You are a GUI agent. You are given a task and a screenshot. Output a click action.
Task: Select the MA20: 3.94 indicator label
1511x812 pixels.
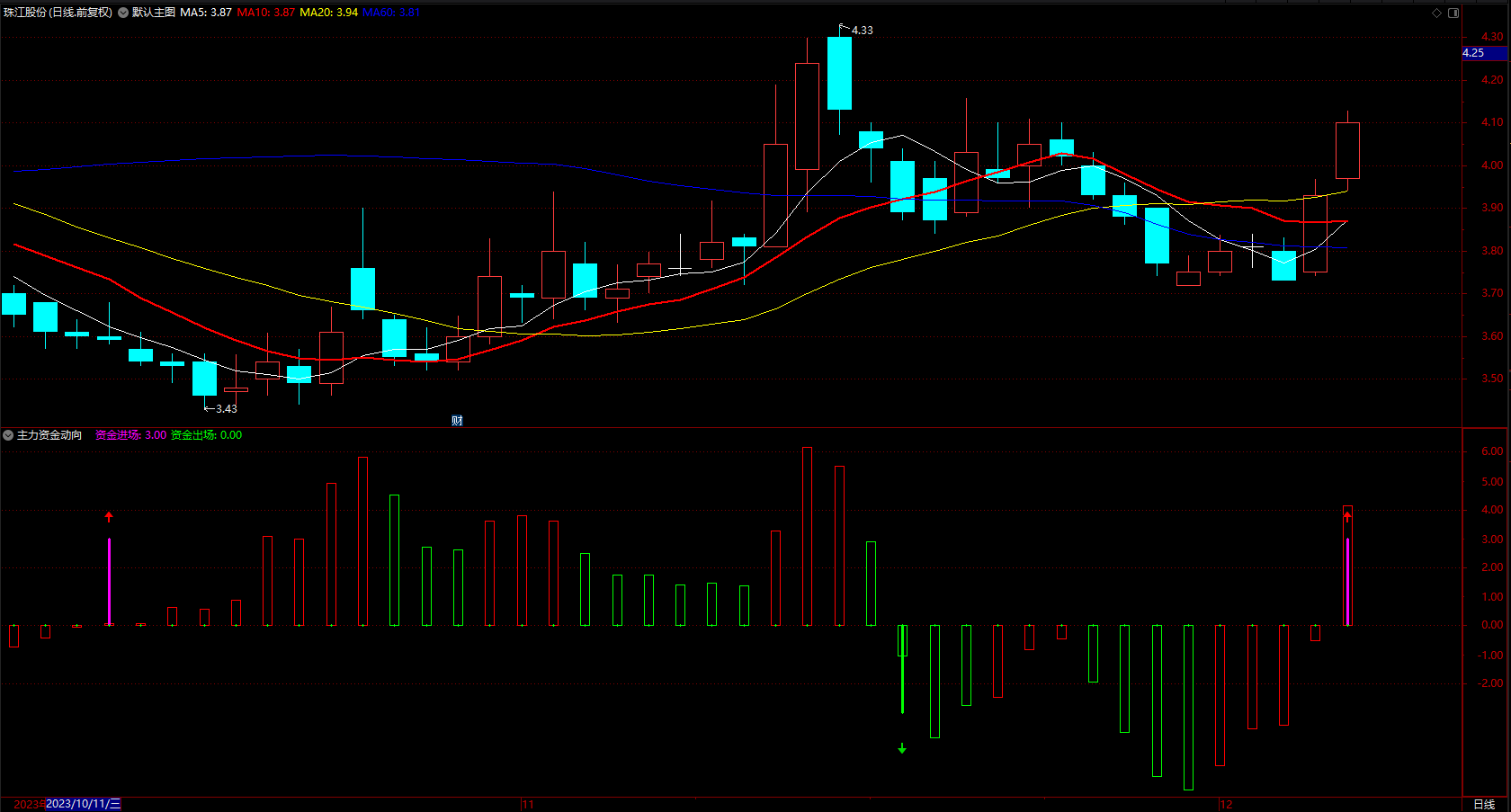[328, 13]
